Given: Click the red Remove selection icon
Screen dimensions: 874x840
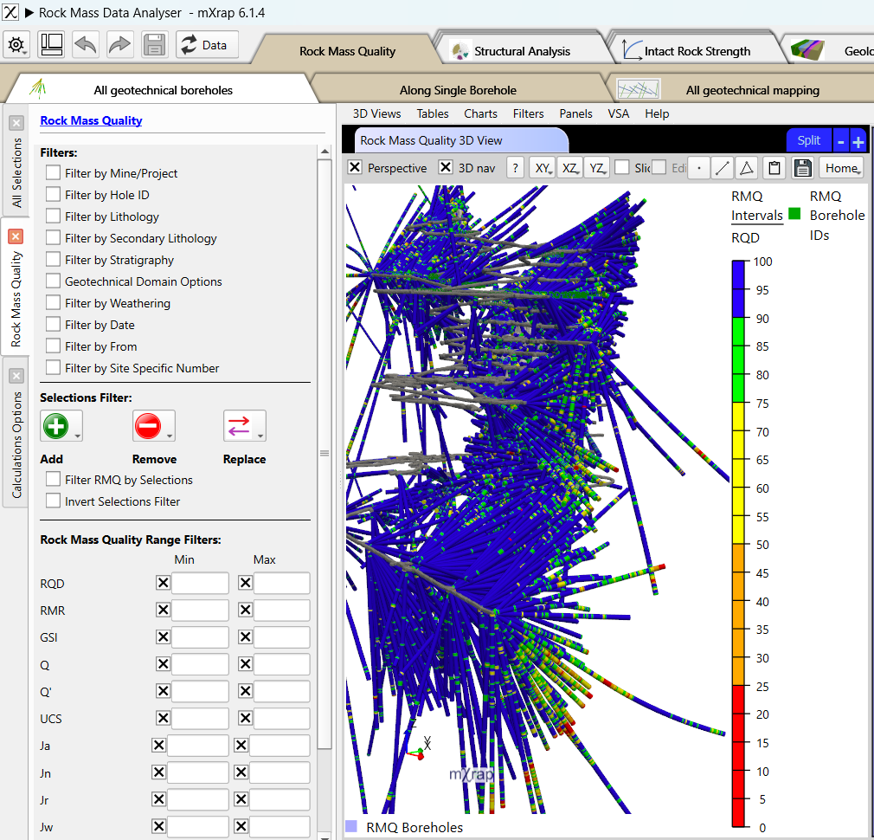Looking at the screenshot, I should click(148, 427).
